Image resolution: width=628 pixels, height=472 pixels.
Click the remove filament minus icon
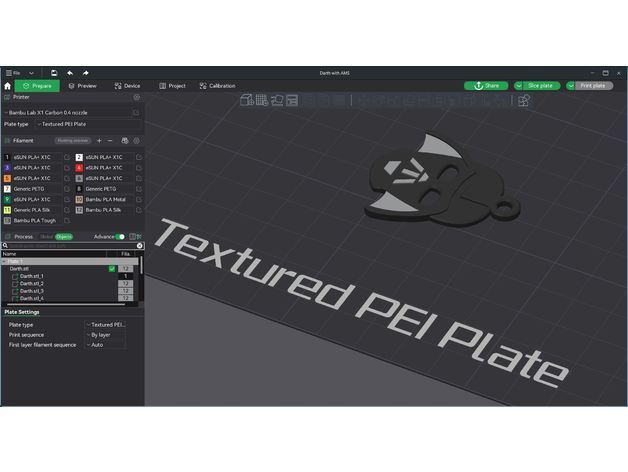click(x=110, y=141)
